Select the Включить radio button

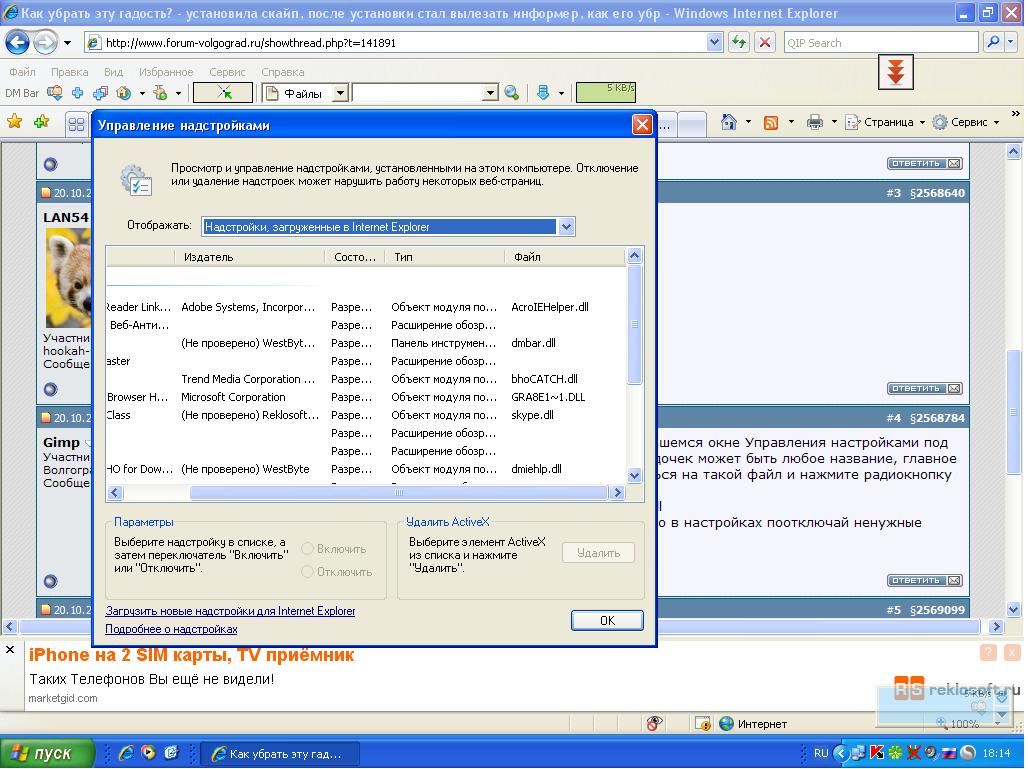(308, 549)
